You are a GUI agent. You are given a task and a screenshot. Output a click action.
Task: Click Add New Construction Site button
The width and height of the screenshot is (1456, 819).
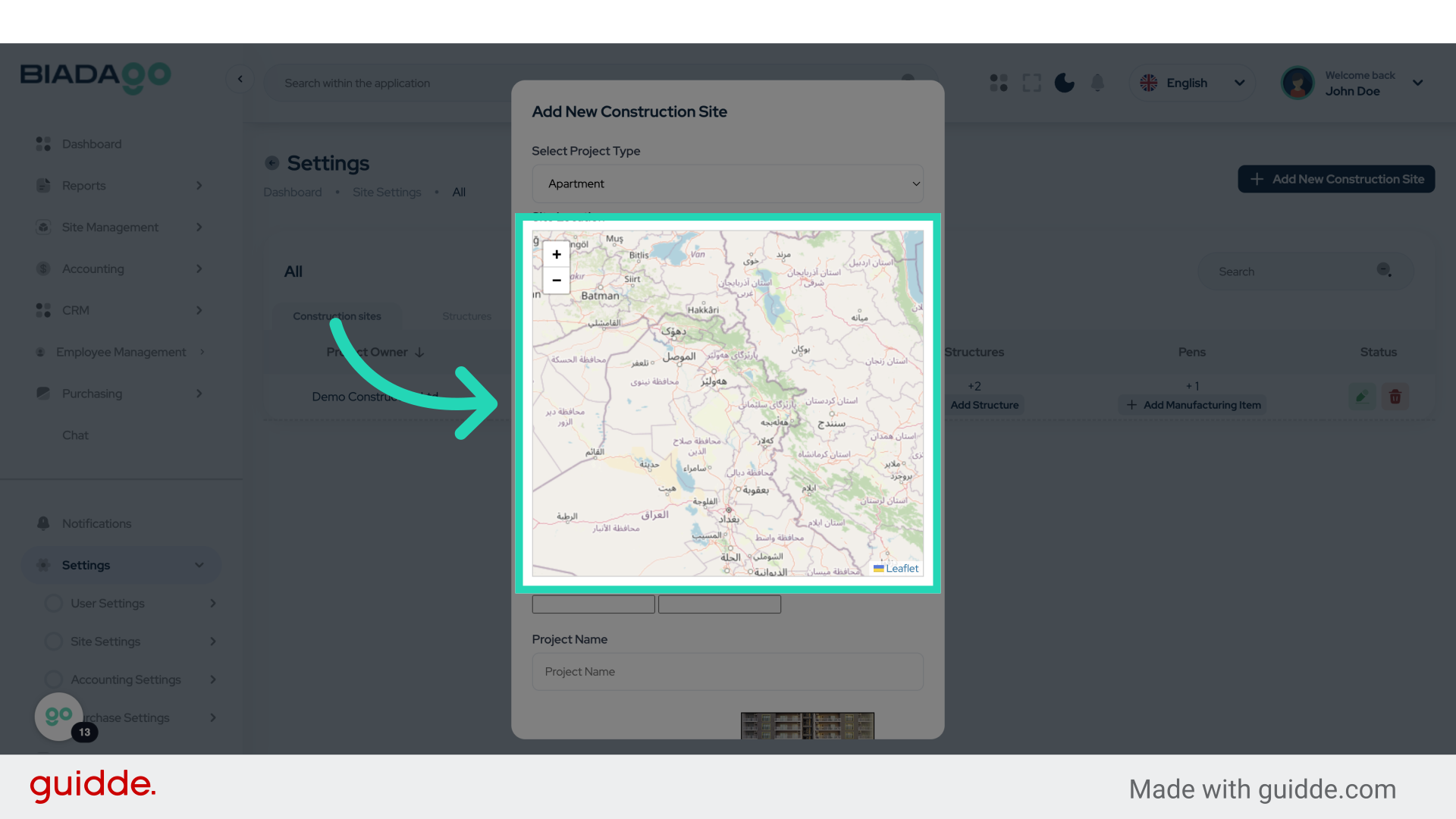click(x=1336, y=179)
